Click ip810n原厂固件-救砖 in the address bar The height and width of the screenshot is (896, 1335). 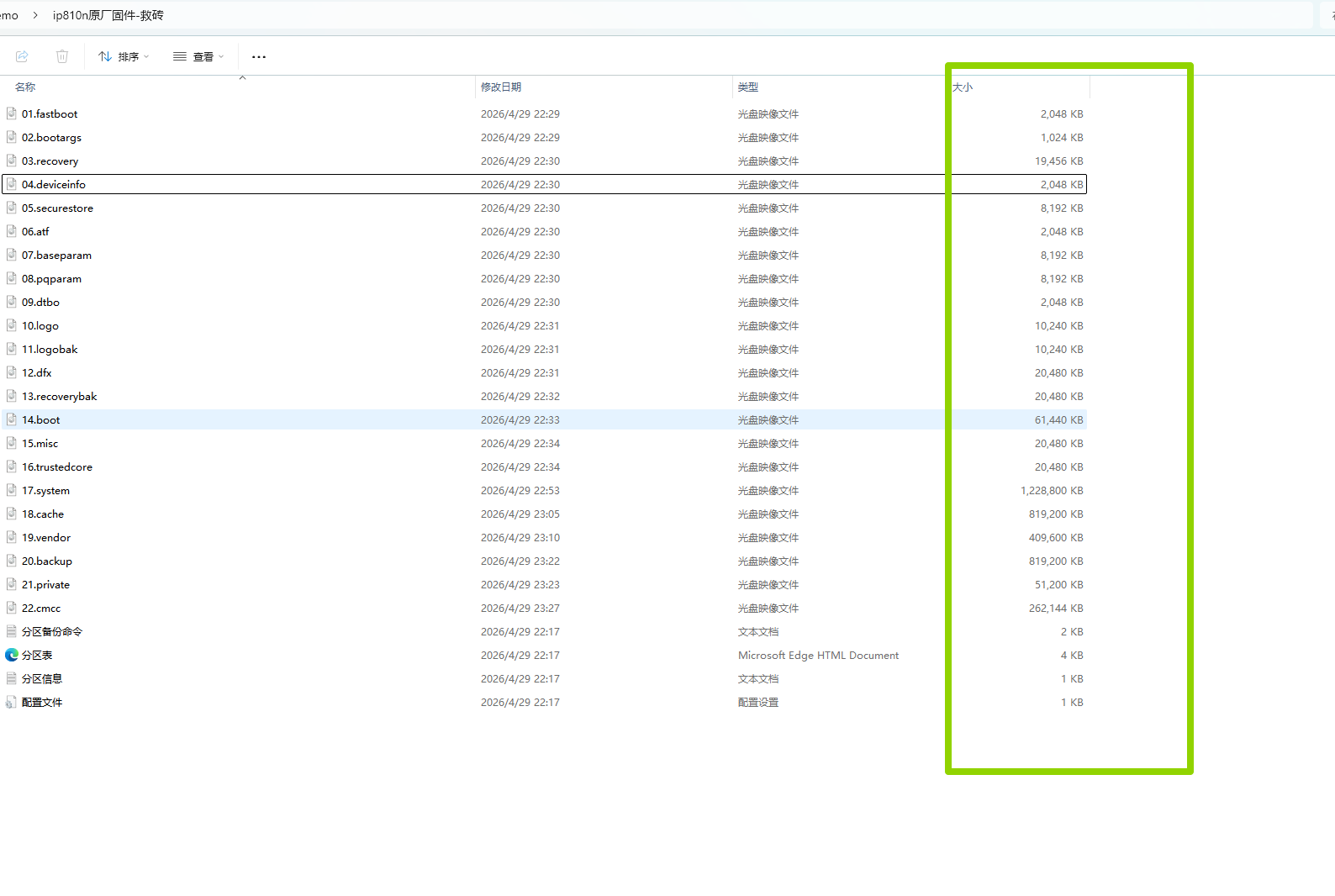click(x=108, y=15)
